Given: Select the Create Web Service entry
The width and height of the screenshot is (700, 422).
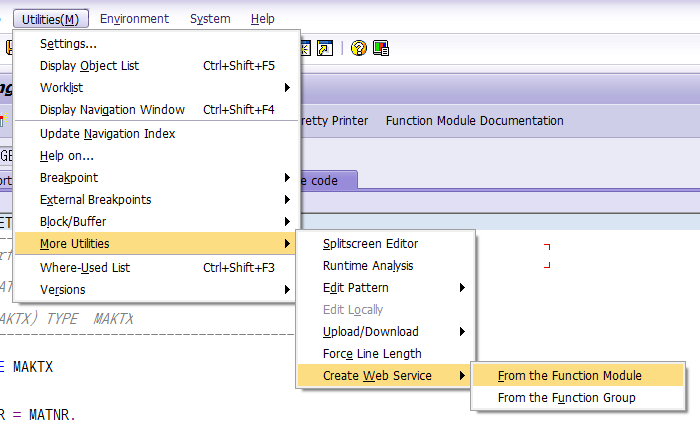Looking at the screenshot, I should tap(386, 376).
